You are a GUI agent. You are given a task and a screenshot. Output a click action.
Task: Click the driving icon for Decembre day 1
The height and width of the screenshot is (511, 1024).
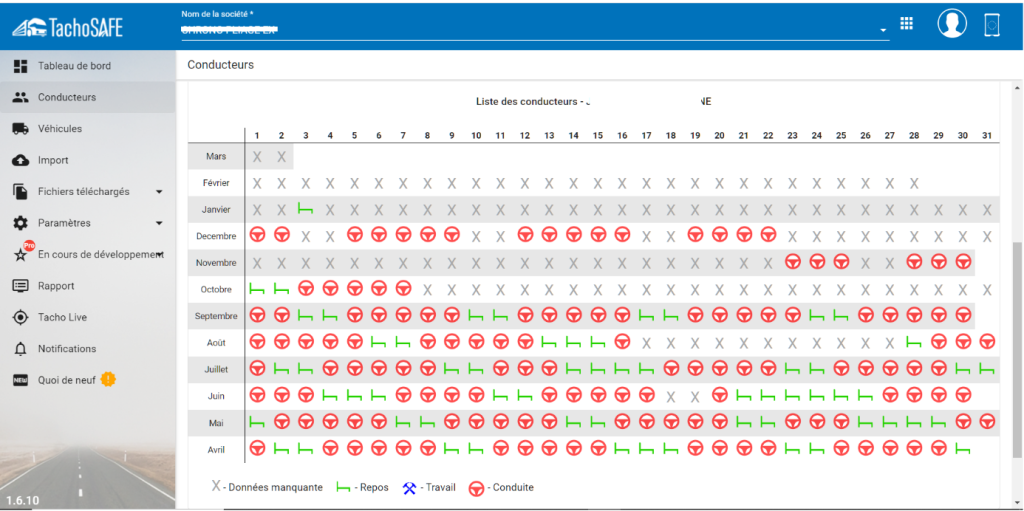(x=257, y=235)
